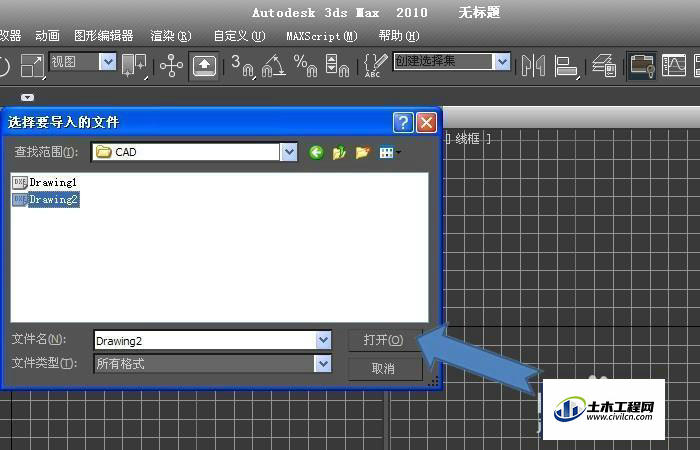Open the 自定义(U) menu

tap(239, 36)
